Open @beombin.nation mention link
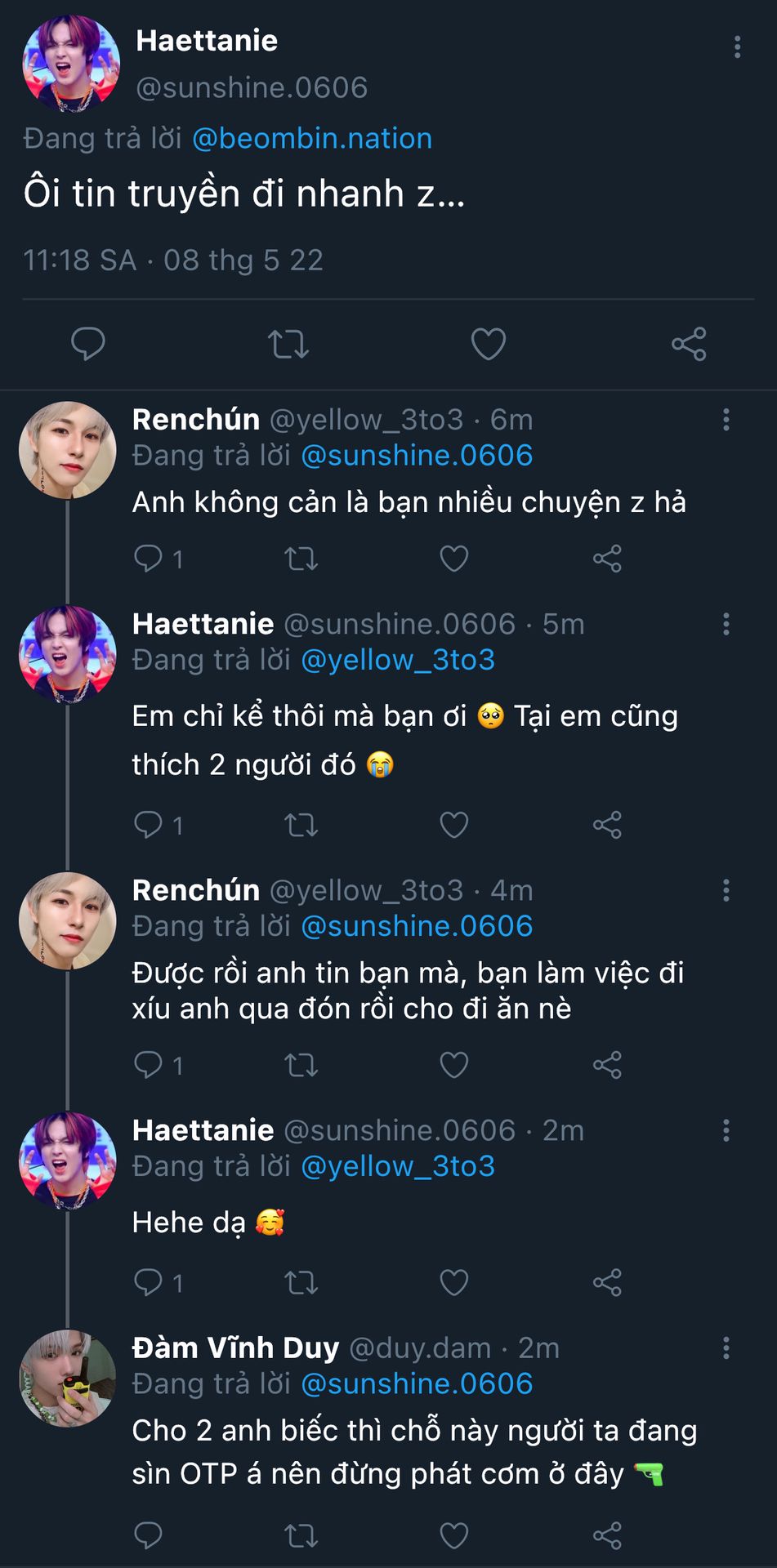Viewport: 777px width, 1568px height. [x=312, y=139]
